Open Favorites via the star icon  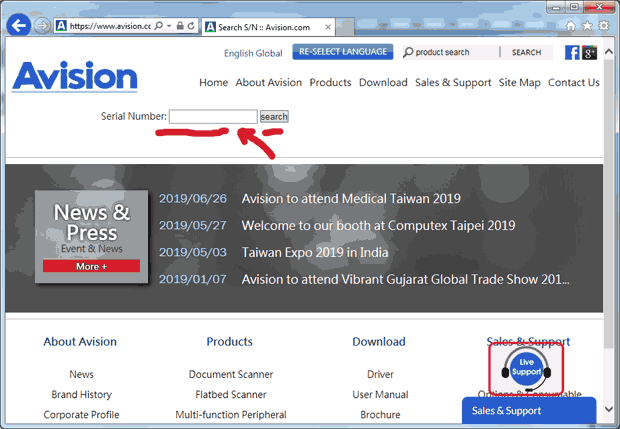[x=588, y=26]
